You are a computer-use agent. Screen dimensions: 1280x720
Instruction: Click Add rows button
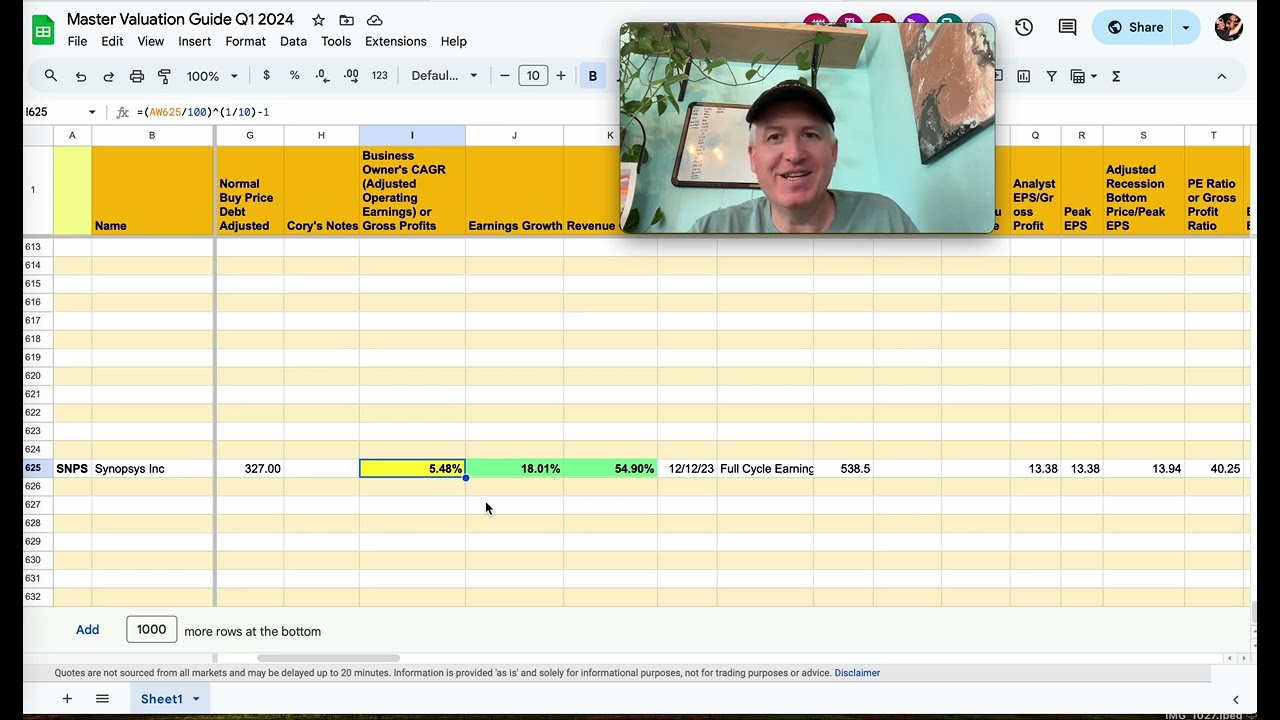(88, 630)
